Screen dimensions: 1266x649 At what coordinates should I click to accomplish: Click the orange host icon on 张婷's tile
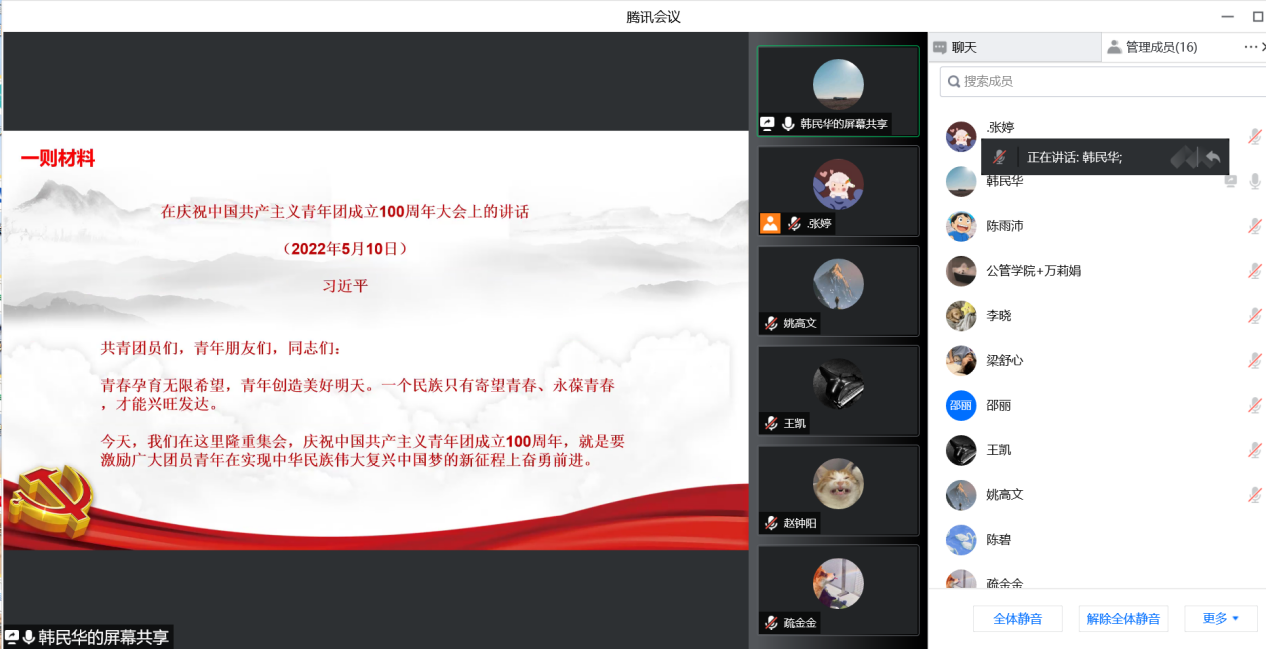click(770, 224)
